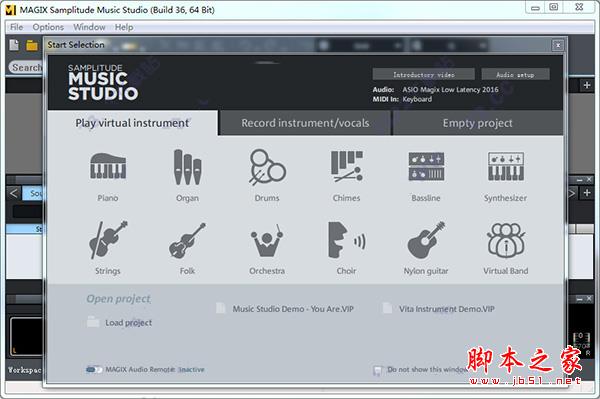Toggle the MAGIX Audio Remote switch
Viewport: 600px width, 399px height.
click(94, 370)
